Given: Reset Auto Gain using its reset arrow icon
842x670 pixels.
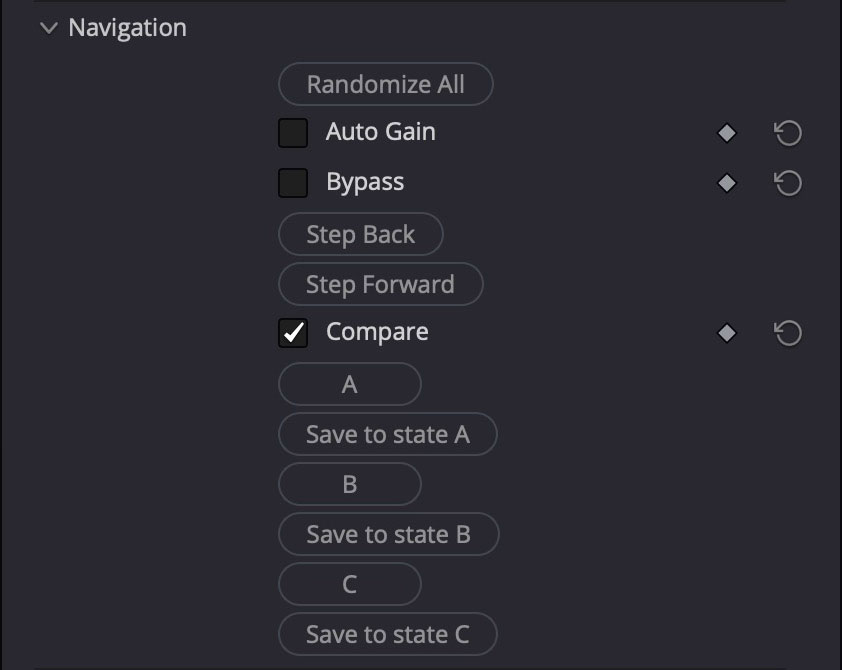Looking at the screenshot, I should tap(787, 132).
